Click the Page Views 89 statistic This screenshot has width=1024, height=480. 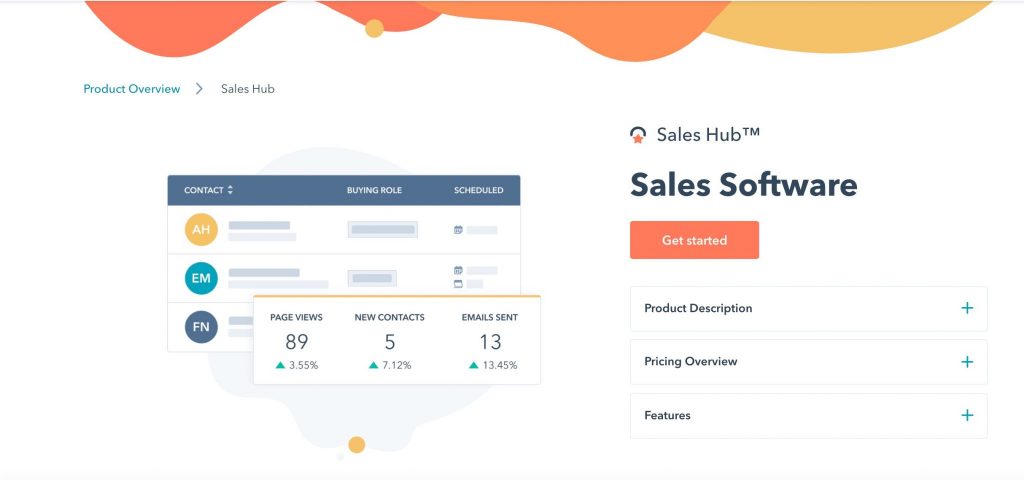(296, 342)
